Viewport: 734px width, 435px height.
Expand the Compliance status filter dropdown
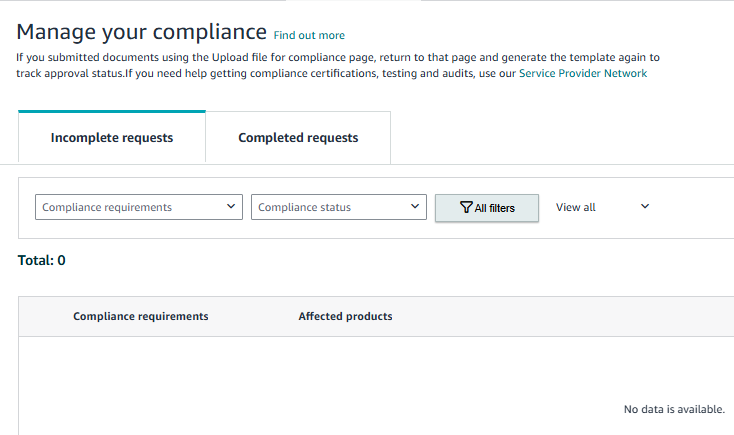click(338, 207)
